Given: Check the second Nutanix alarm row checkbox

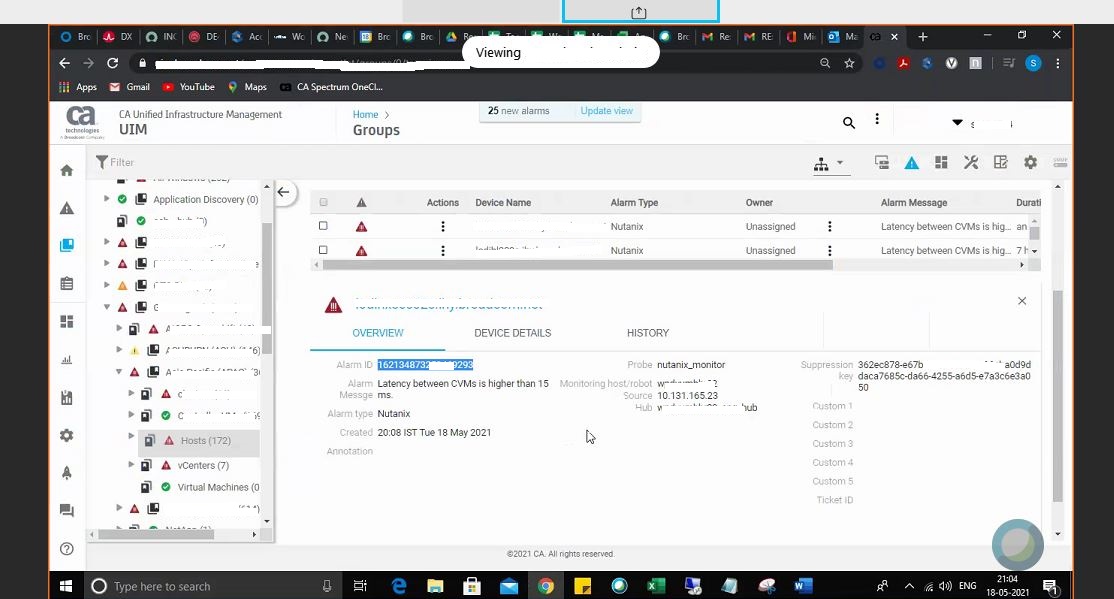Looking at the screenshot, I should tap(323, 250).
